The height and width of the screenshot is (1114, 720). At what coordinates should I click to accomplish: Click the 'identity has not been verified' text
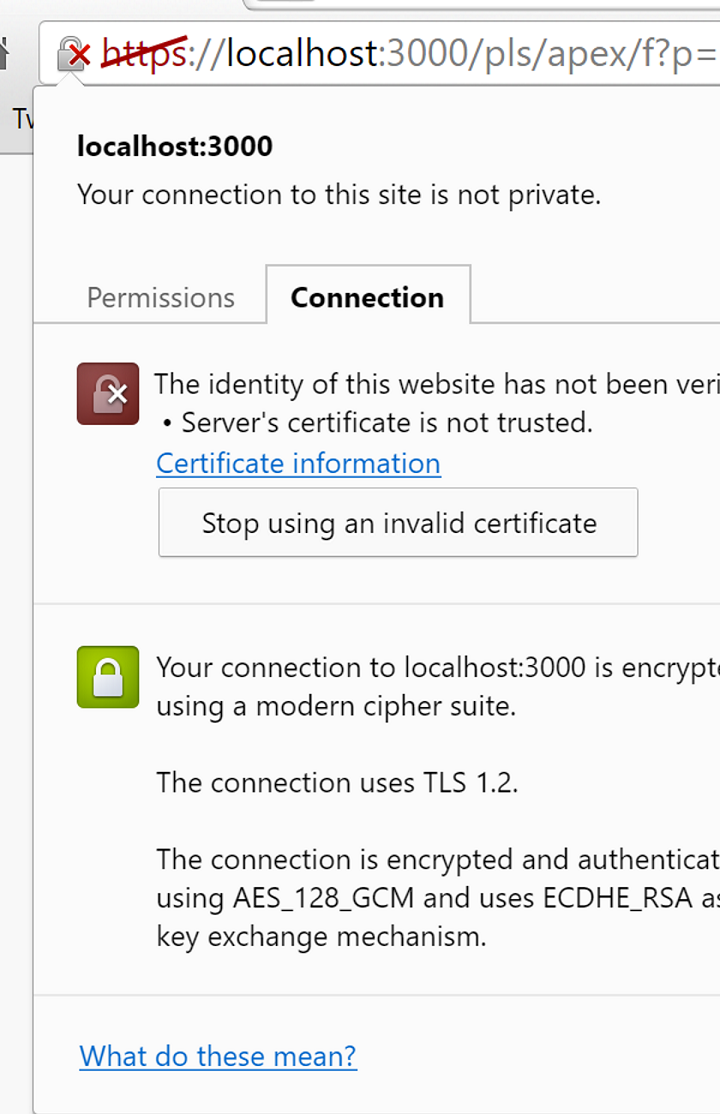[437, 384]
